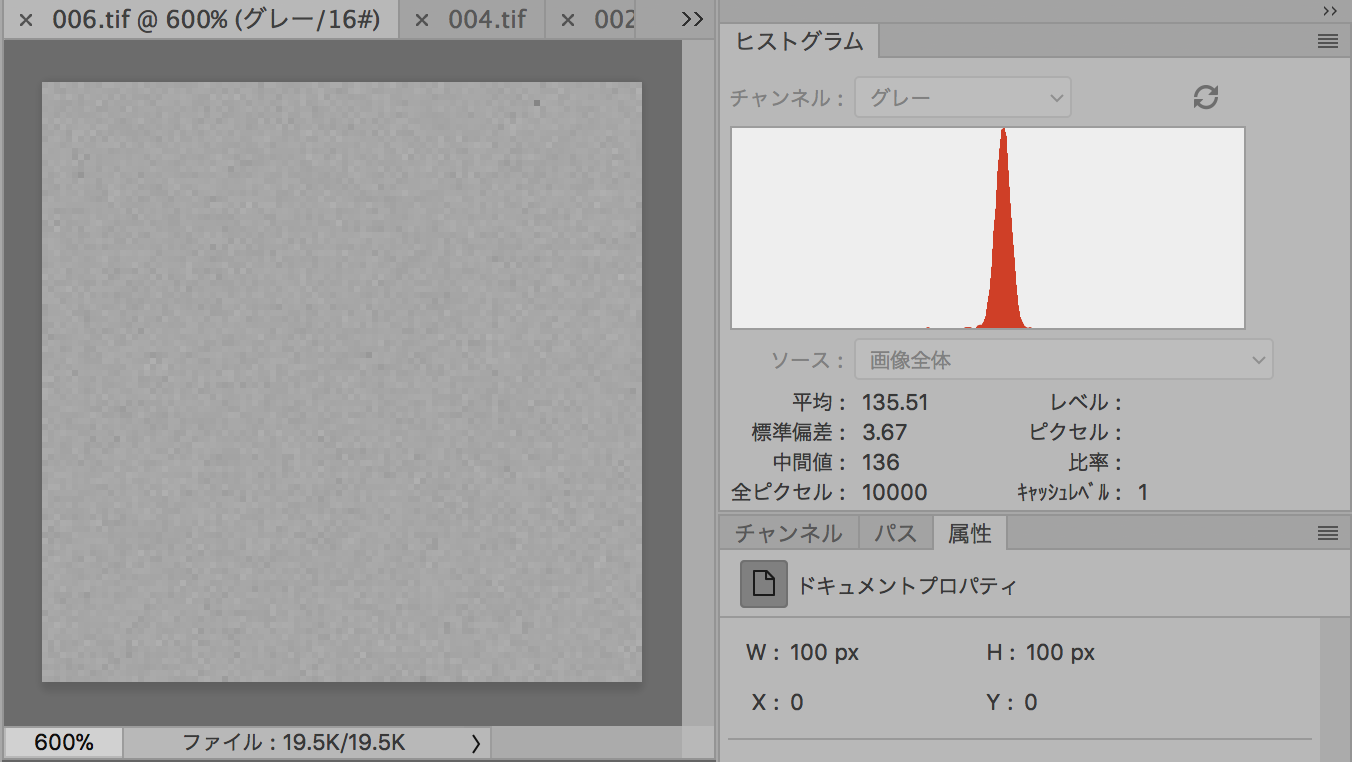This screenshot has height=762, width=1352.
Task: Close the 006.tif document tab
Action: (26, 21)
